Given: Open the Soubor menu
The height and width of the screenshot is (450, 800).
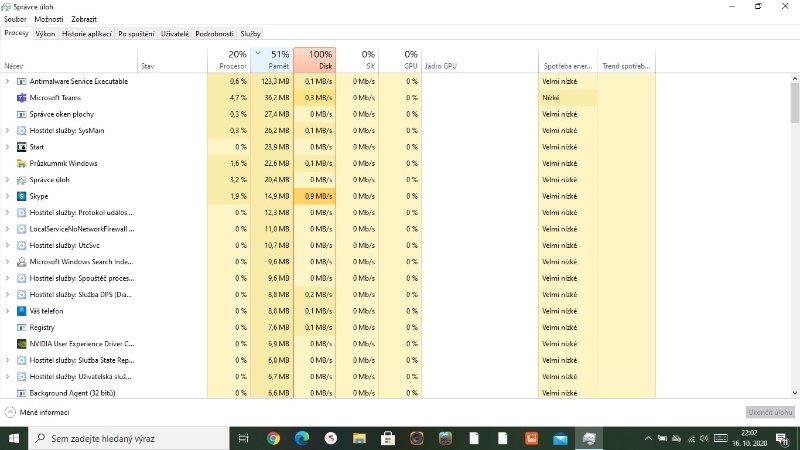Looking at the screenshot, I should [15, 19].
